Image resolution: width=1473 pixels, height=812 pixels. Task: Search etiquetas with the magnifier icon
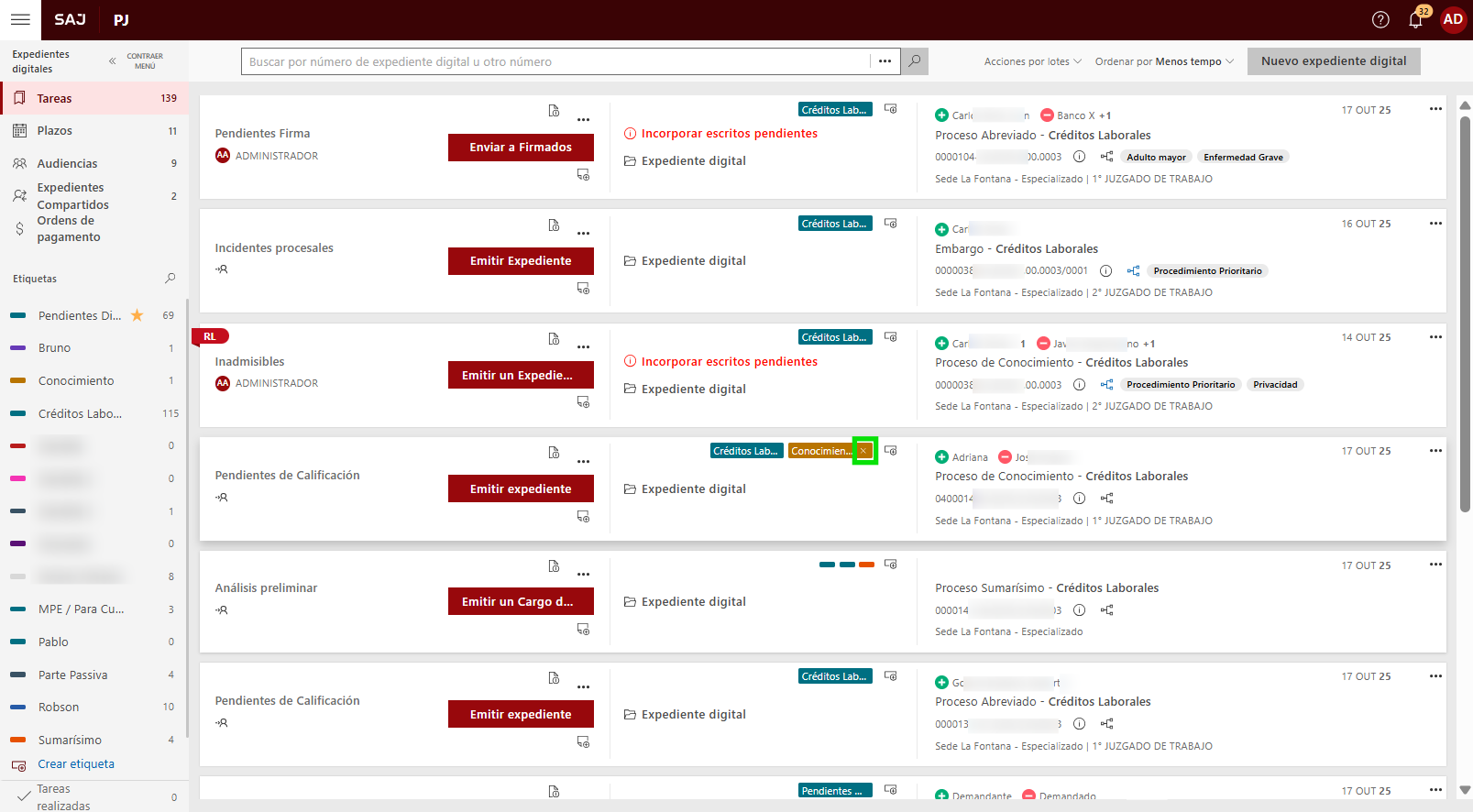[x=170, y=279]
